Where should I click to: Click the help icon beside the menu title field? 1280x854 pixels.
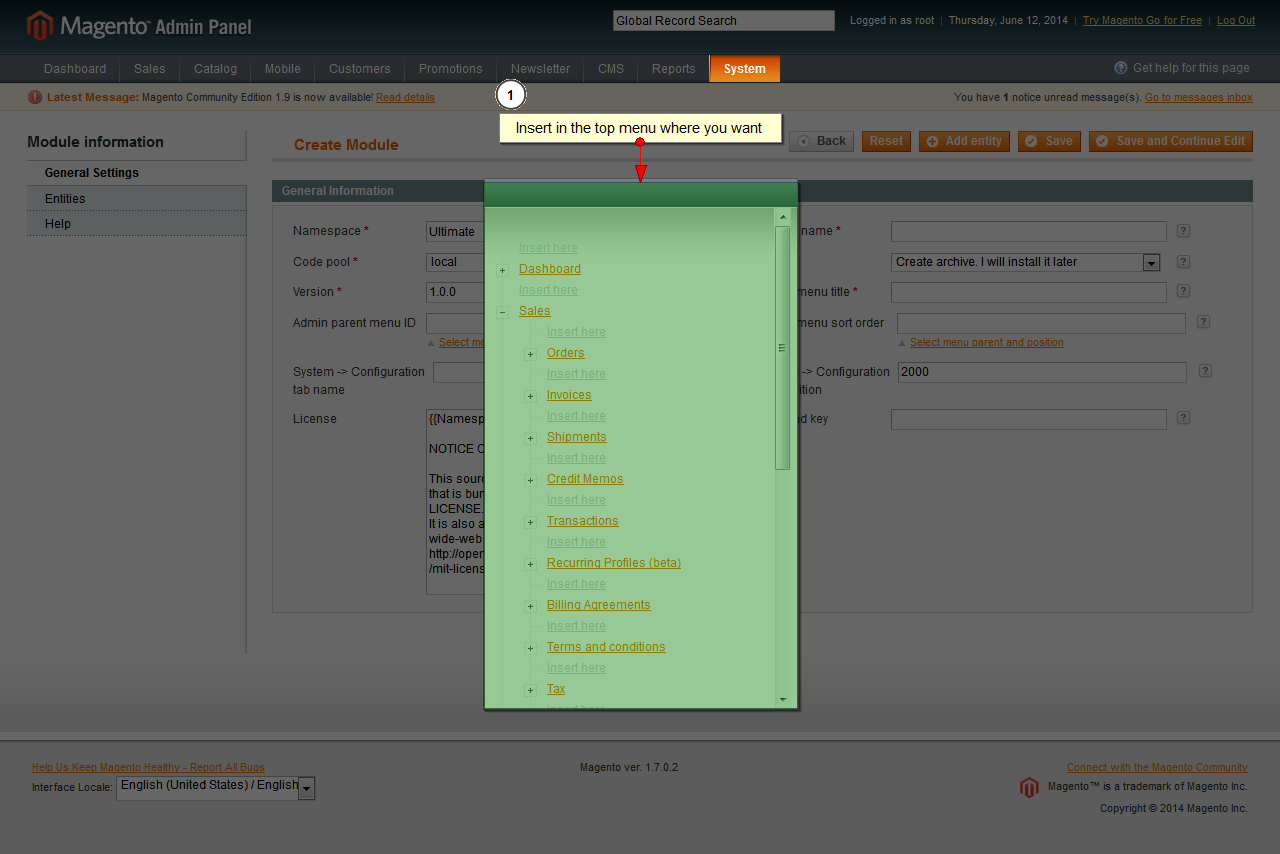(1183, 292)
